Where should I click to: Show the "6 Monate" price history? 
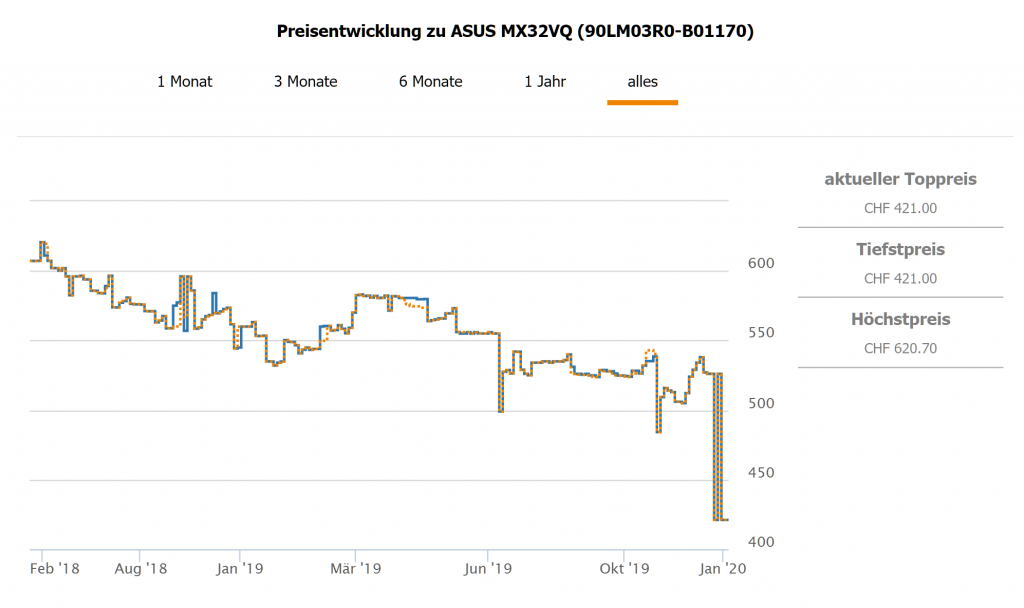point(431,82)
